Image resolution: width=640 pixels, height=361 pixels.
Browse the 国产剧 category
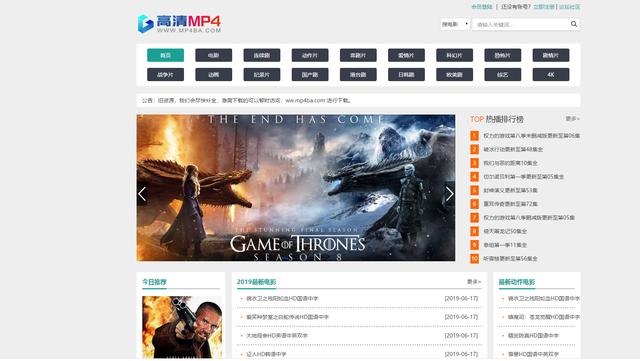point(310,75)
